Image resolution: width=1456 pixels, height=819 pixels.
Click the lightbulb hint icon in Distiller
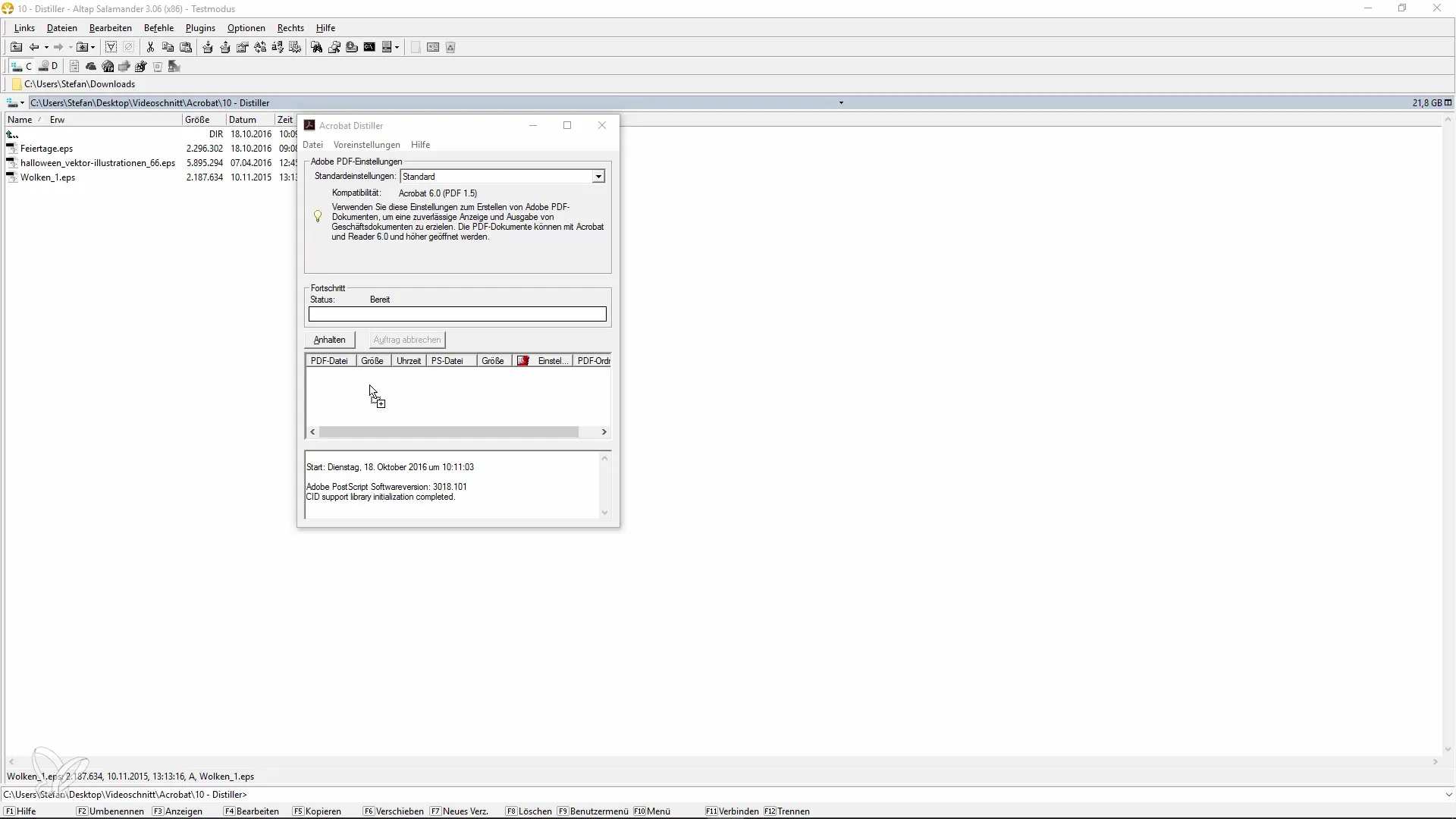318,217
